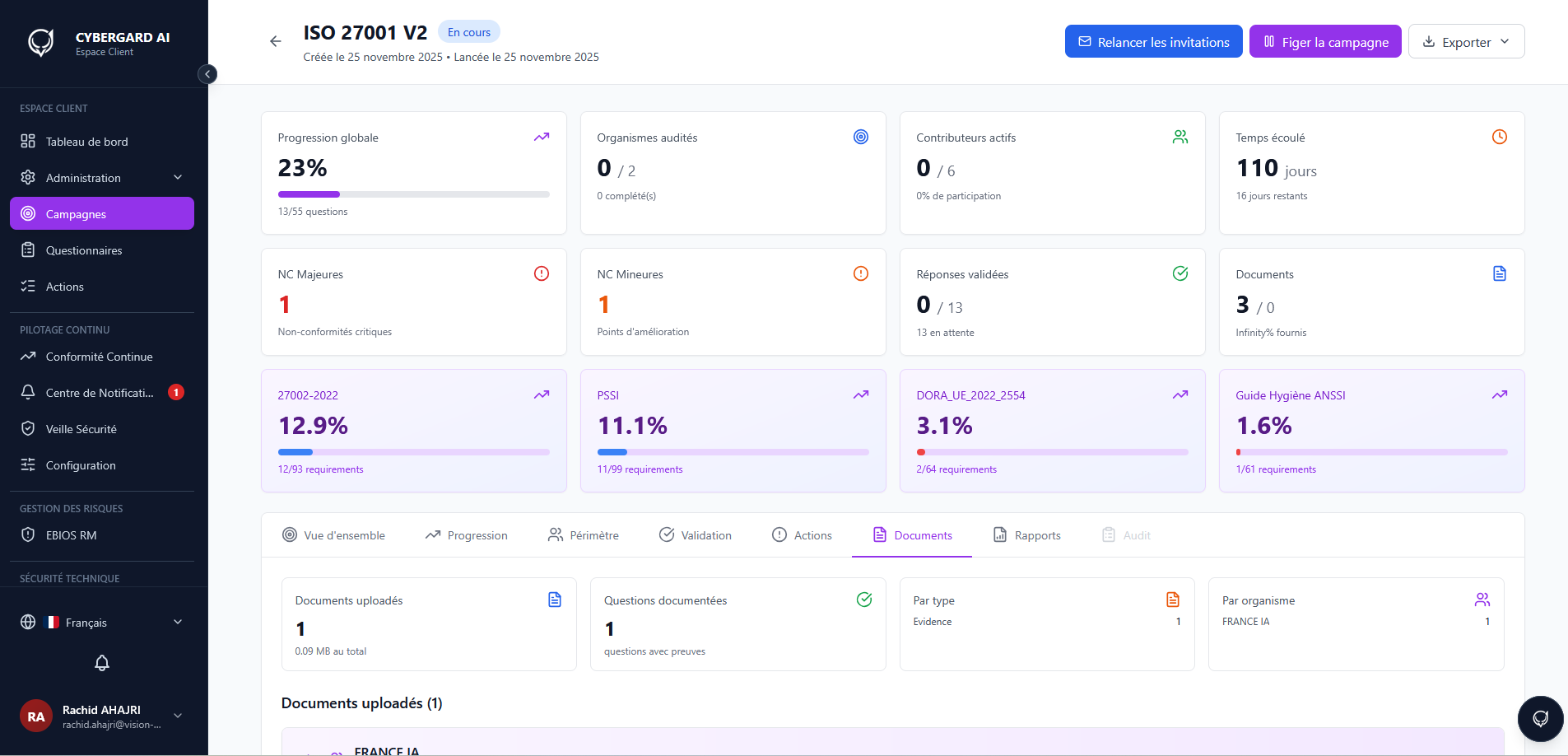Collapse the sidebar with the chevron button
The width and height of the screenshot is (1568, 756).
click(x=207, y=74)
